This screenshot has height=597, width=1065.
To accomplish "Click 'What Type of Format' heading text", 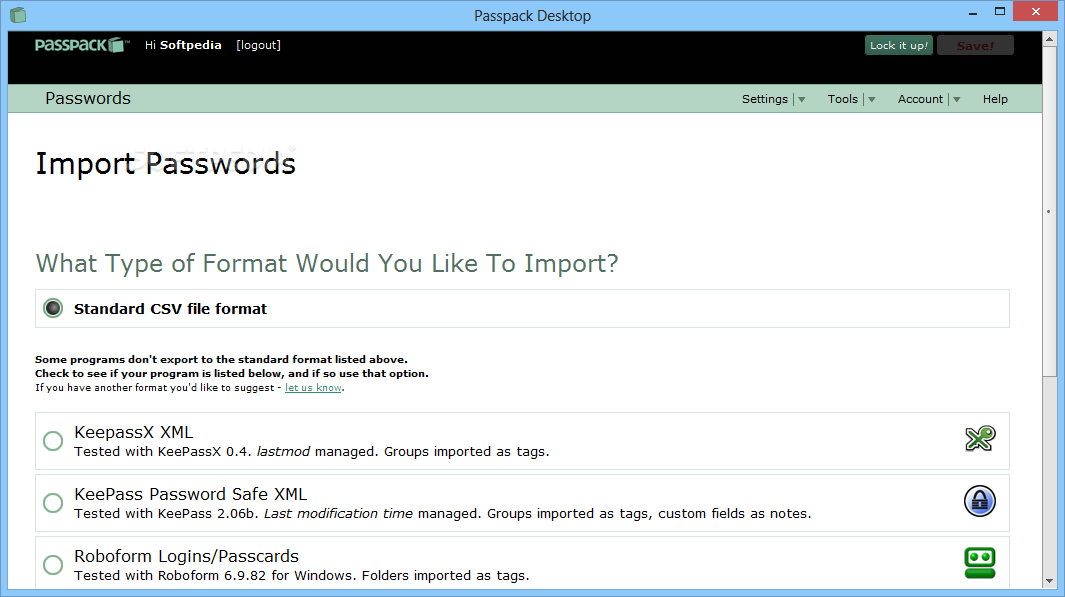I will [x=327, y=264].
